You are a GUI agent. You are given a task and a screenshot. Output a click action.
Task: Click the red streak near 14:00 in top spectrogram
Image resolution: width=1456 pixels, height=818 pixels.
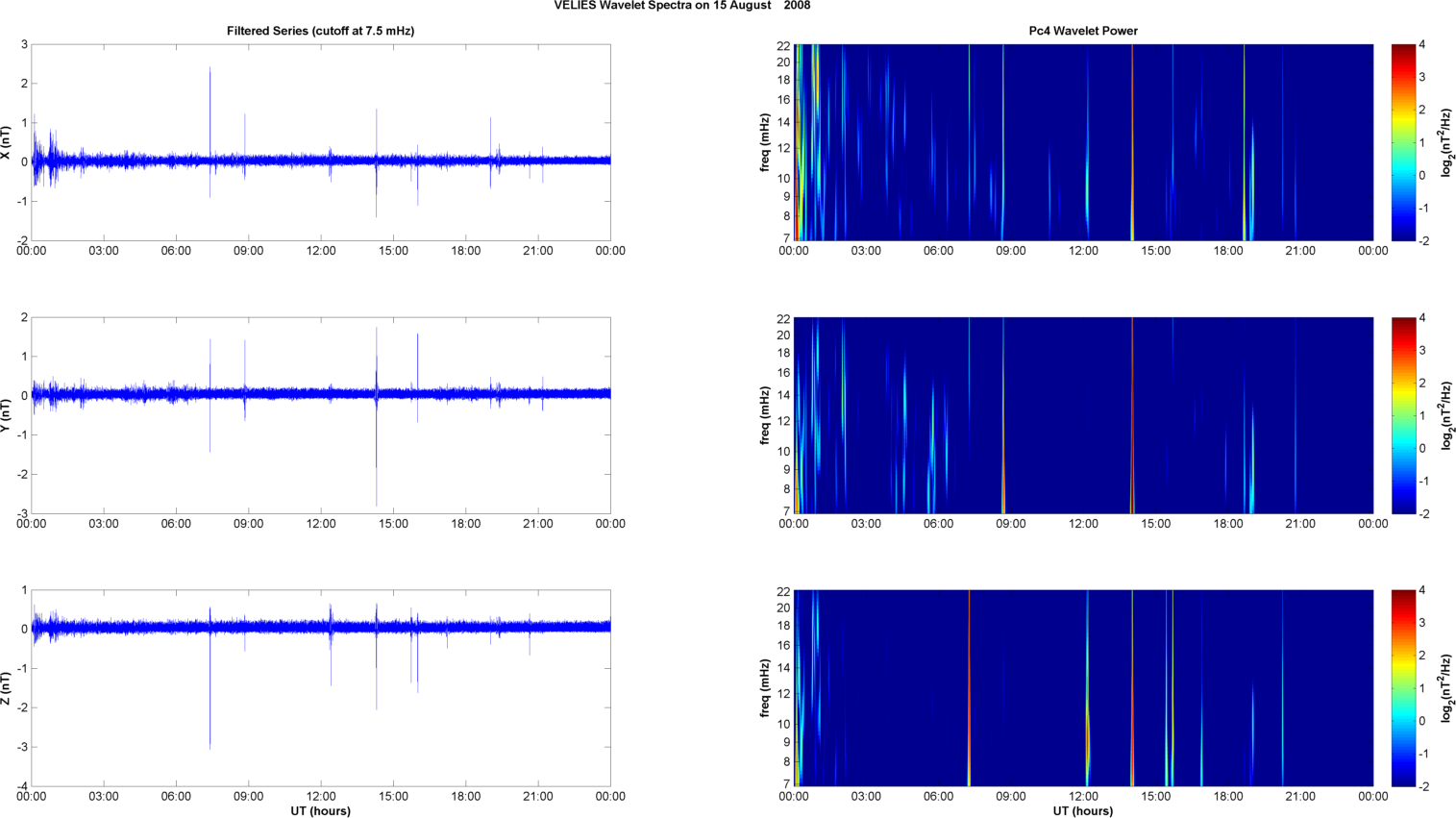1132,144
